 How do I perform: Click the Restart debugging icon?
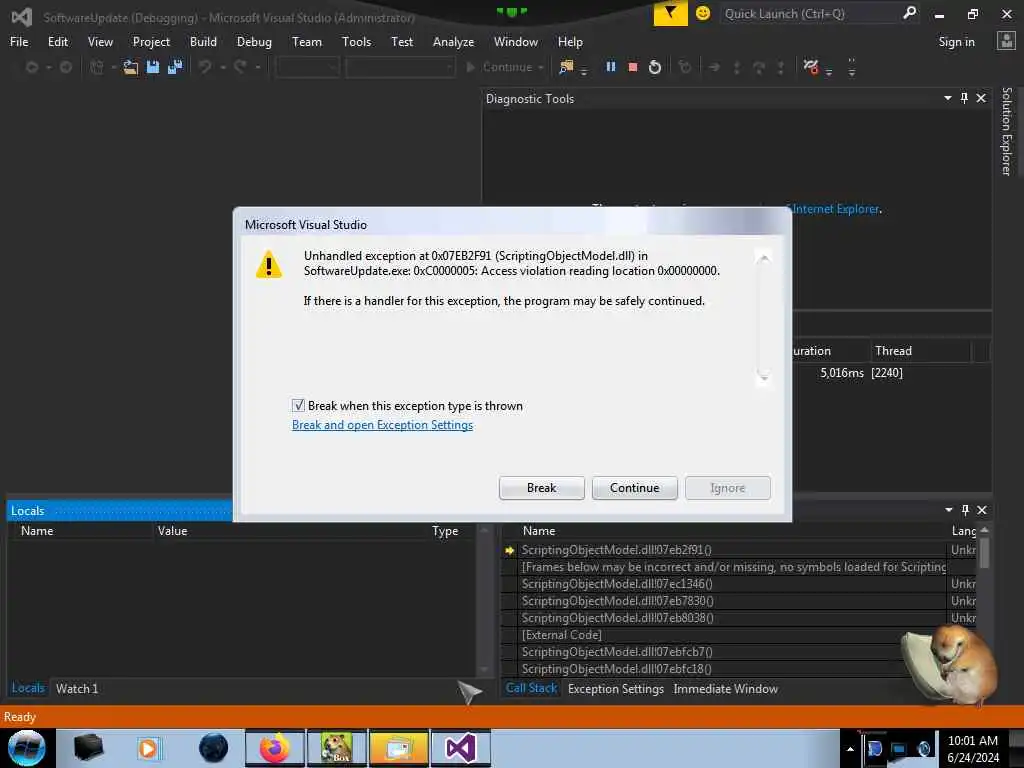coord(654,67)
